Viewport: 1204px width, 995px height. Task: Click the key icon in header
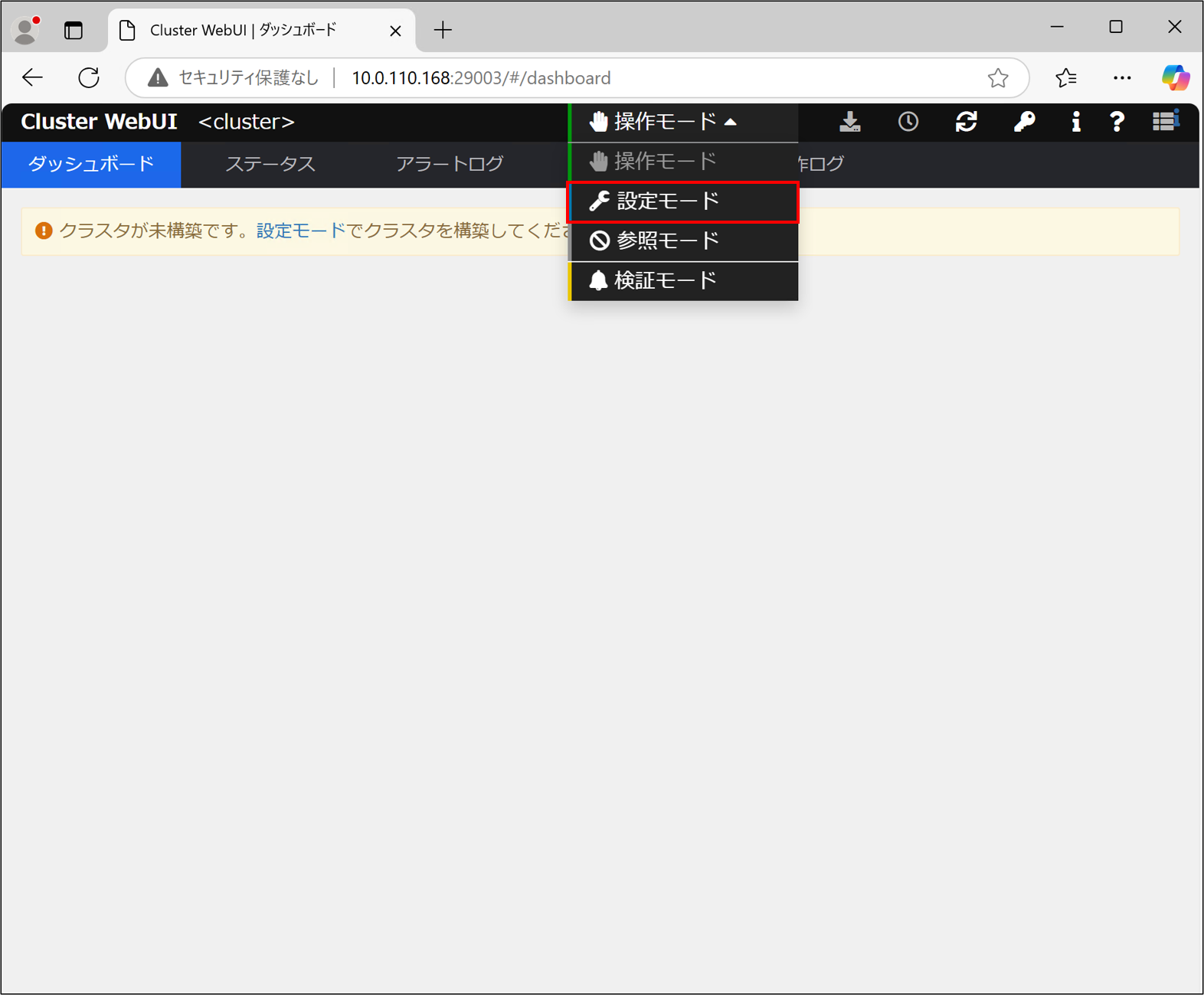[1024, 122]
